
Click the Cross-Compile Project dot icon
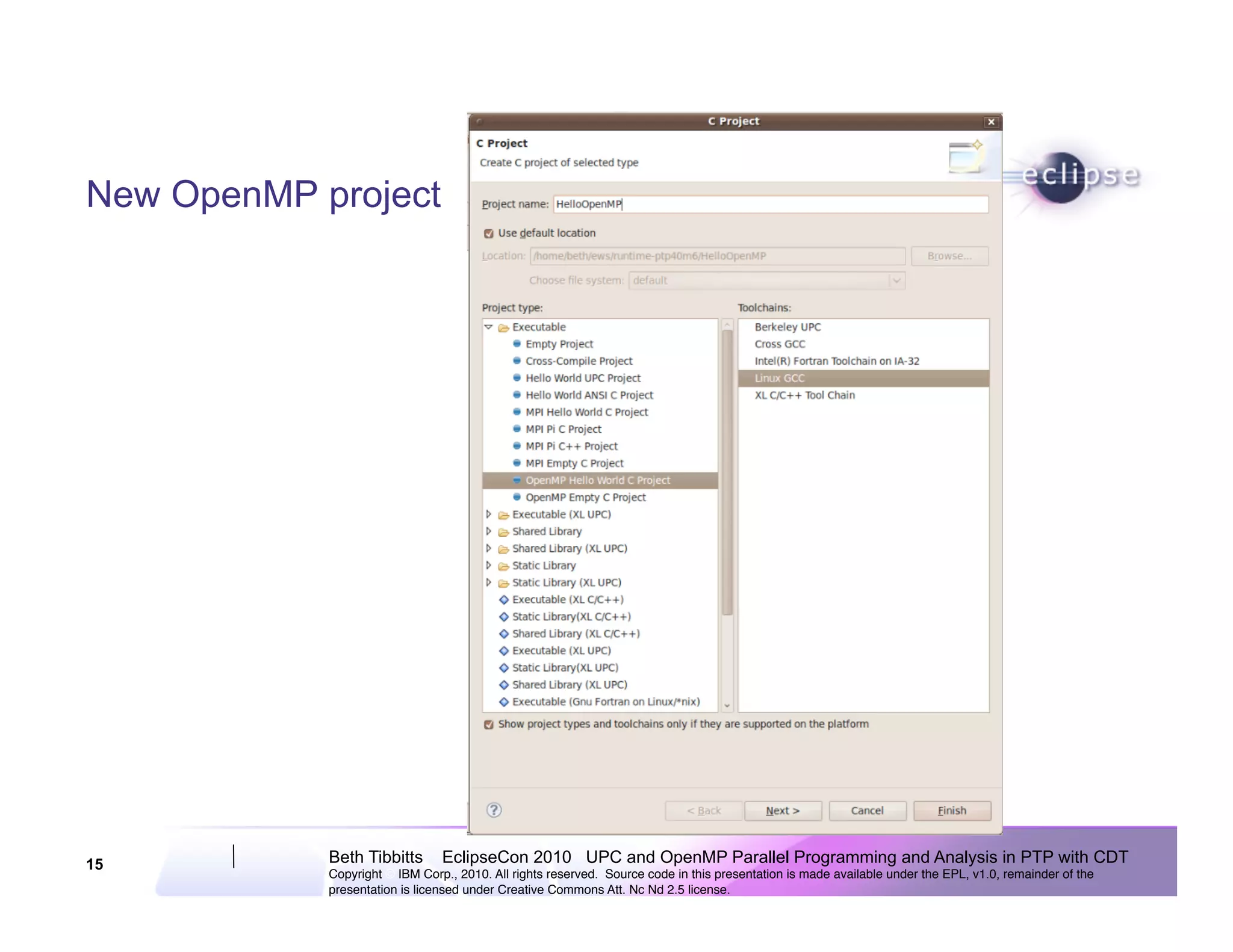click(x=517, y=360)
